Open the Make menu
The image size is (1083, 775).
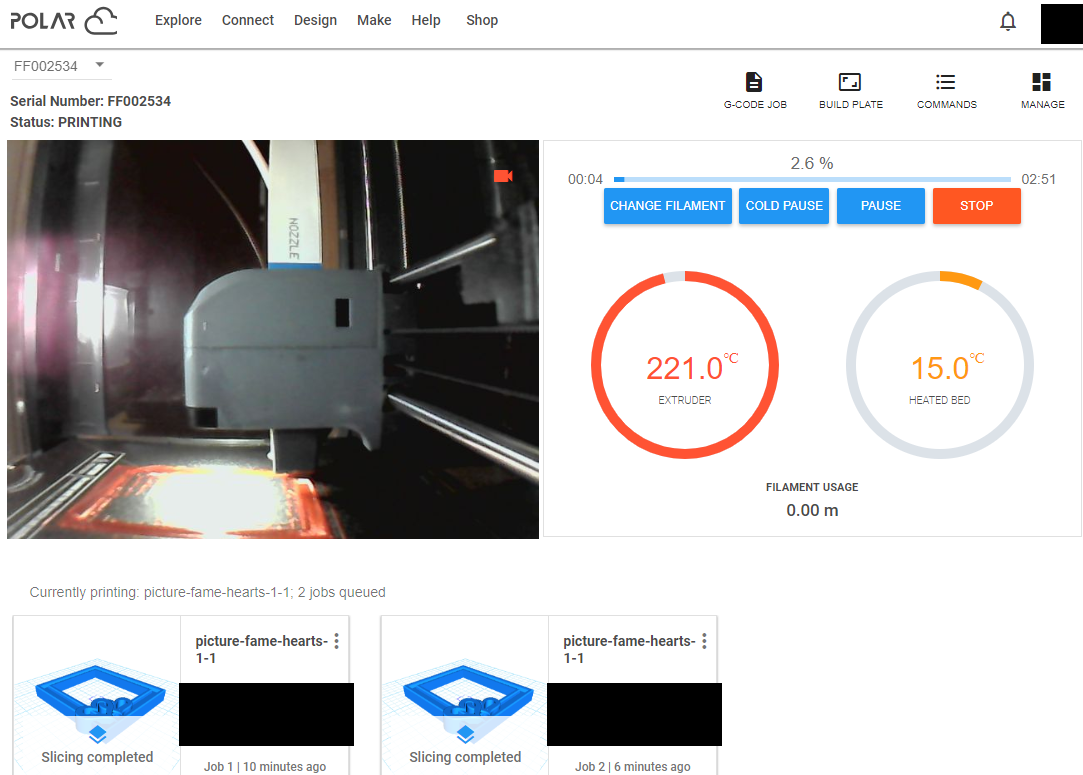(374, 21)
